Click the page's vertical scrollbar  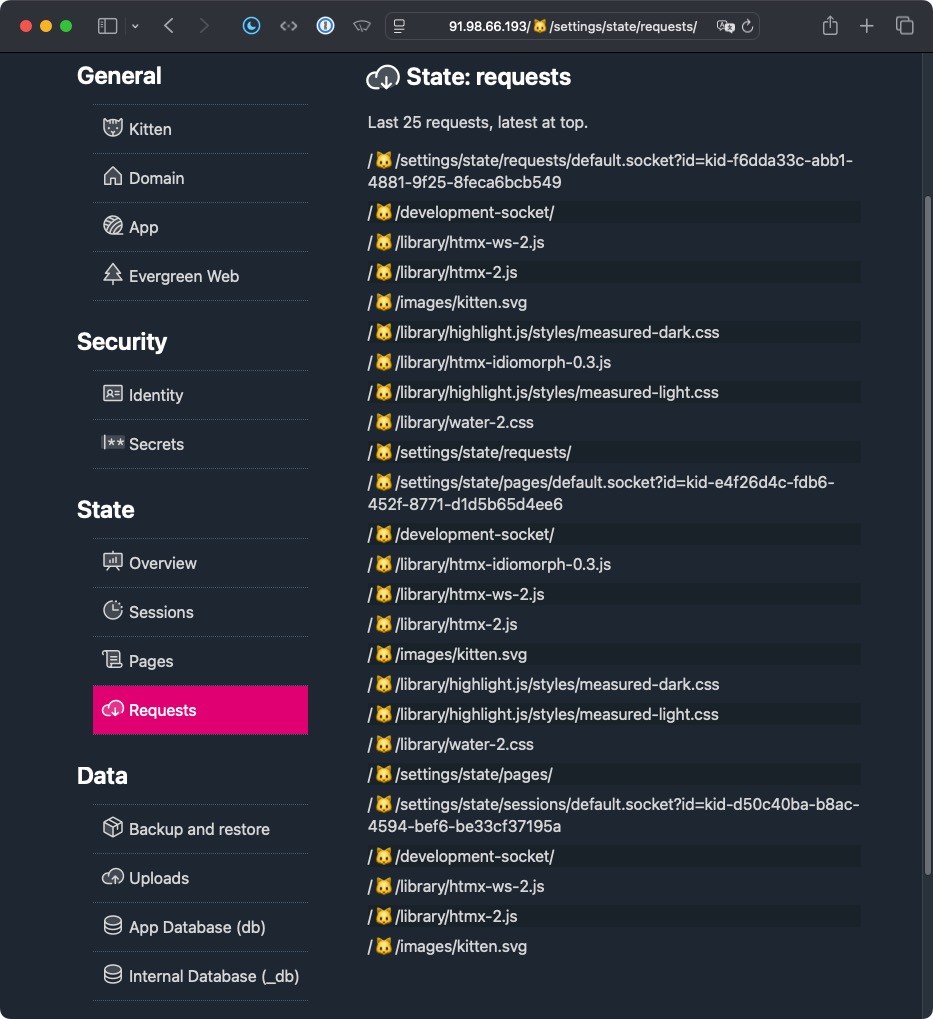pyautogui.click(x=927, y=500)
